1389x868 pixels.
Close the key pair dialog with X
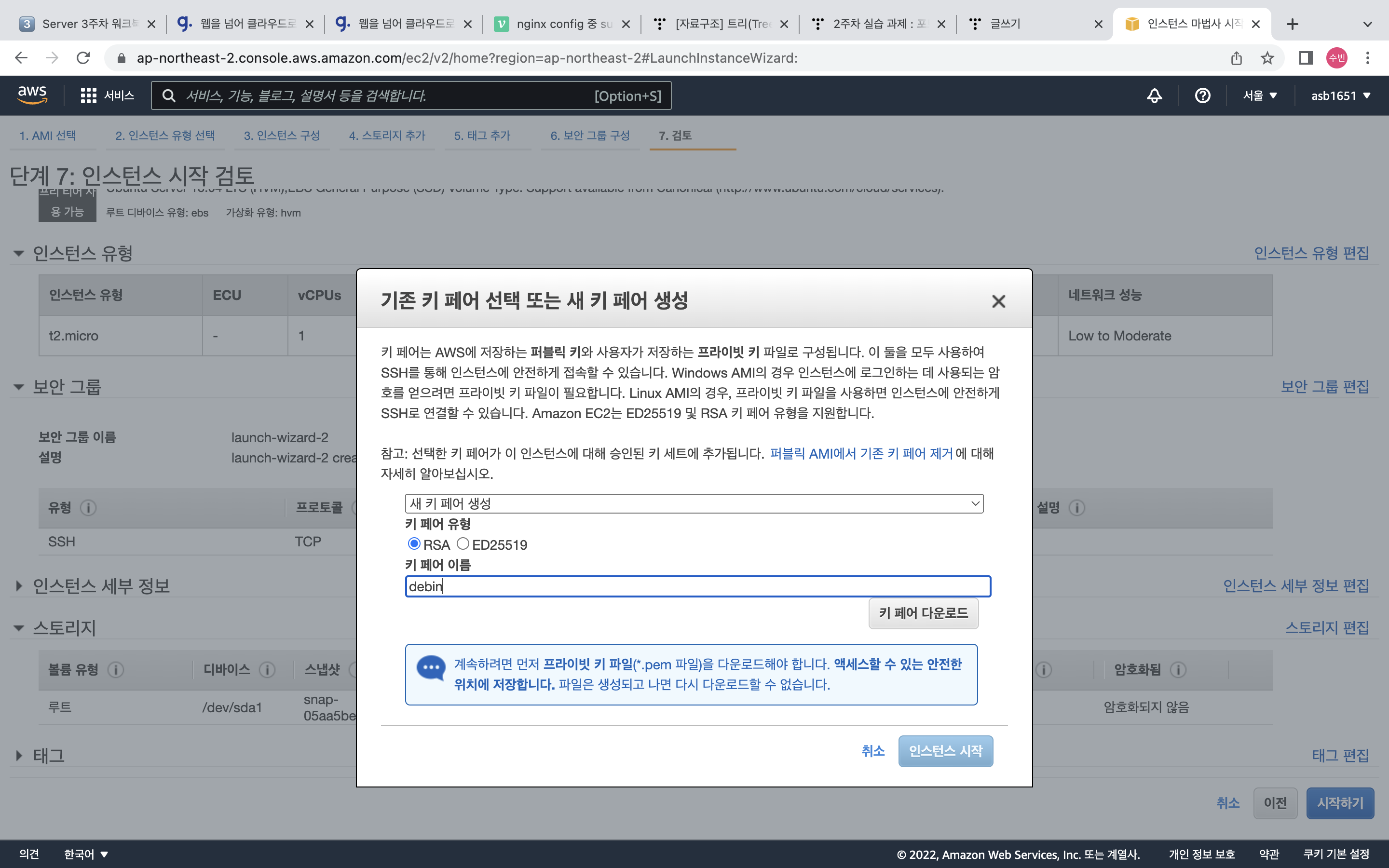click(x=998, y=301)
